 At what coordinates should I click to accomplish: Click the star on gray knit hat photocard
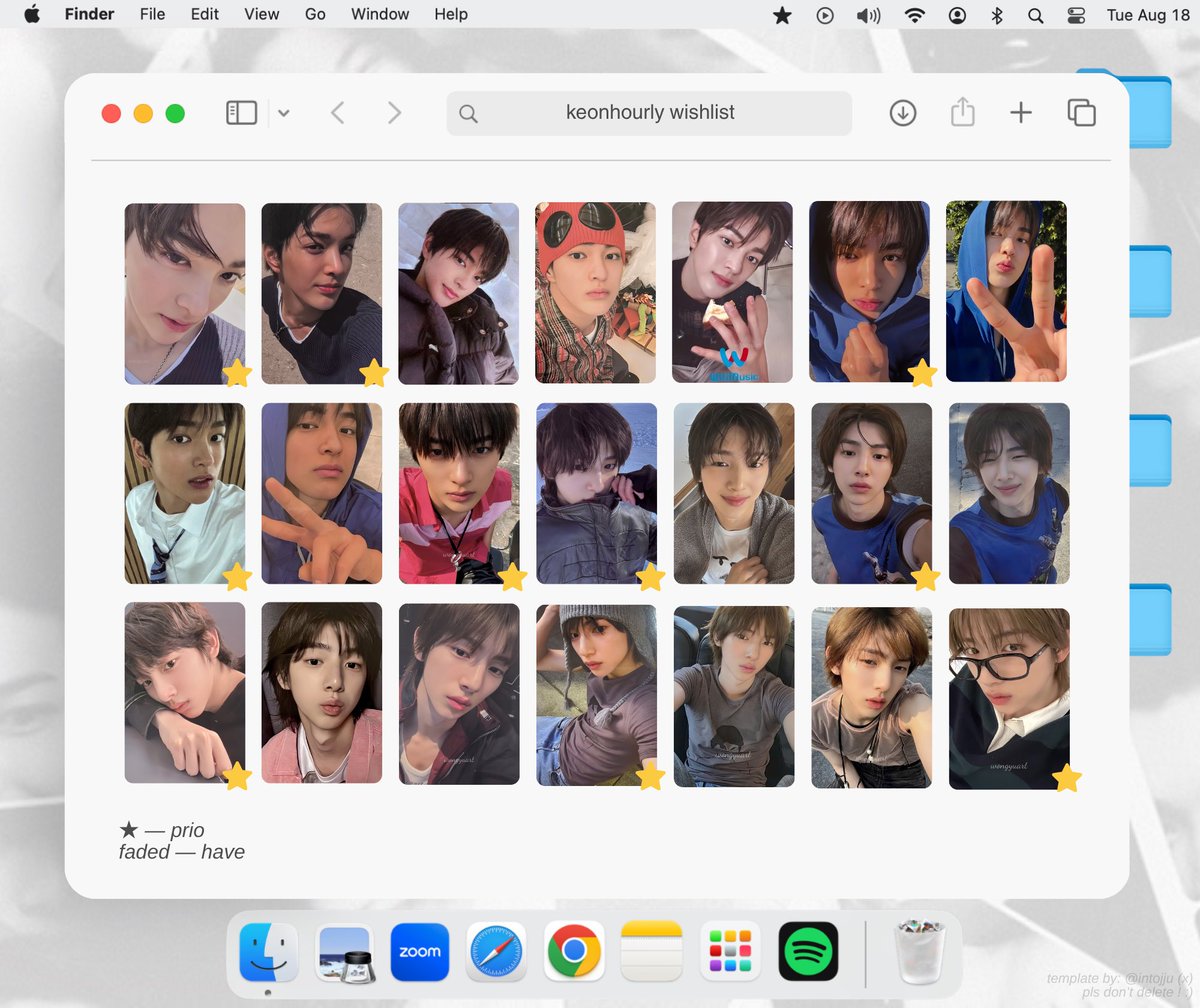point(650,776)
